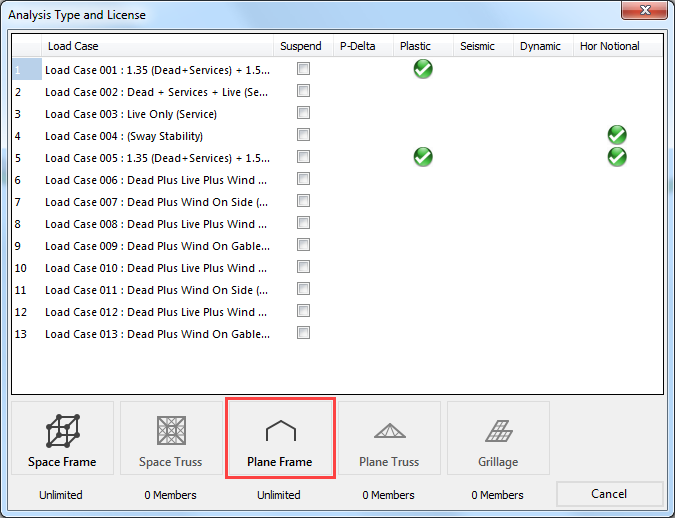This screenshot has width=675, height=518.
Task: Suspend Load Case 001 checkbox
Action: (x=303, y=69)
